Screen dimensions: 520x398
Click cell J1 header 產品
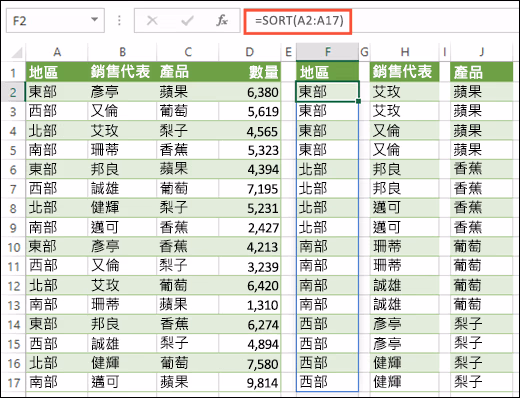click(x=482, y=72)
